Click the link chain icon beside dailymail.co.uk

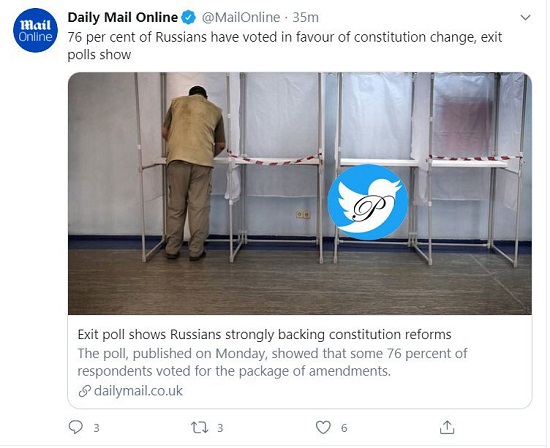point(85,391)
